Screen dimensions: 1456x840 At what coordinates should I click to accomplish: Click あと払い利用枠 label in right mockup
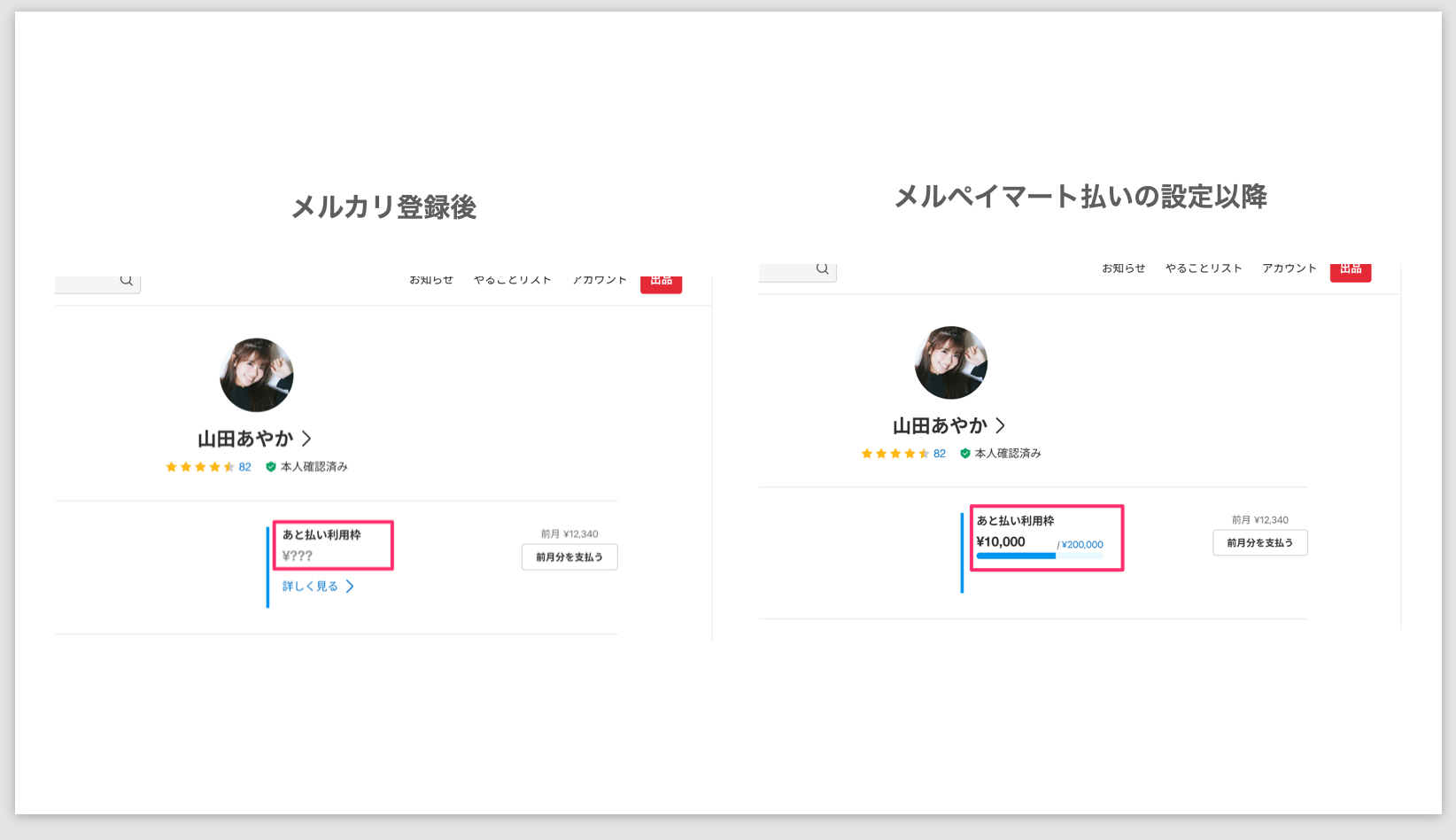1016,521
